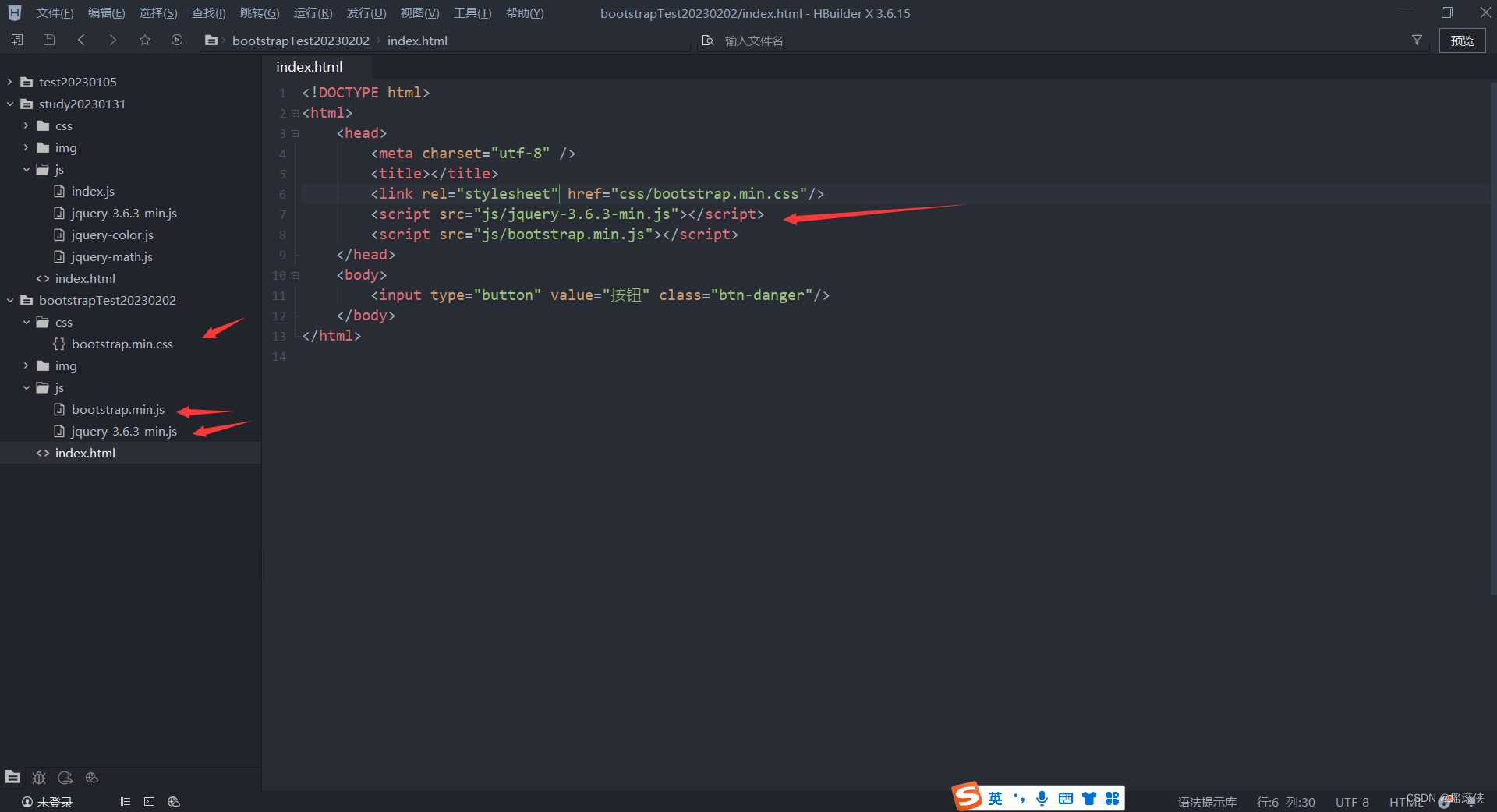1497x812 pixels.
Task: Collapse the js folder under study20230131
Action: pyautogui.click(x=27, y=169)
